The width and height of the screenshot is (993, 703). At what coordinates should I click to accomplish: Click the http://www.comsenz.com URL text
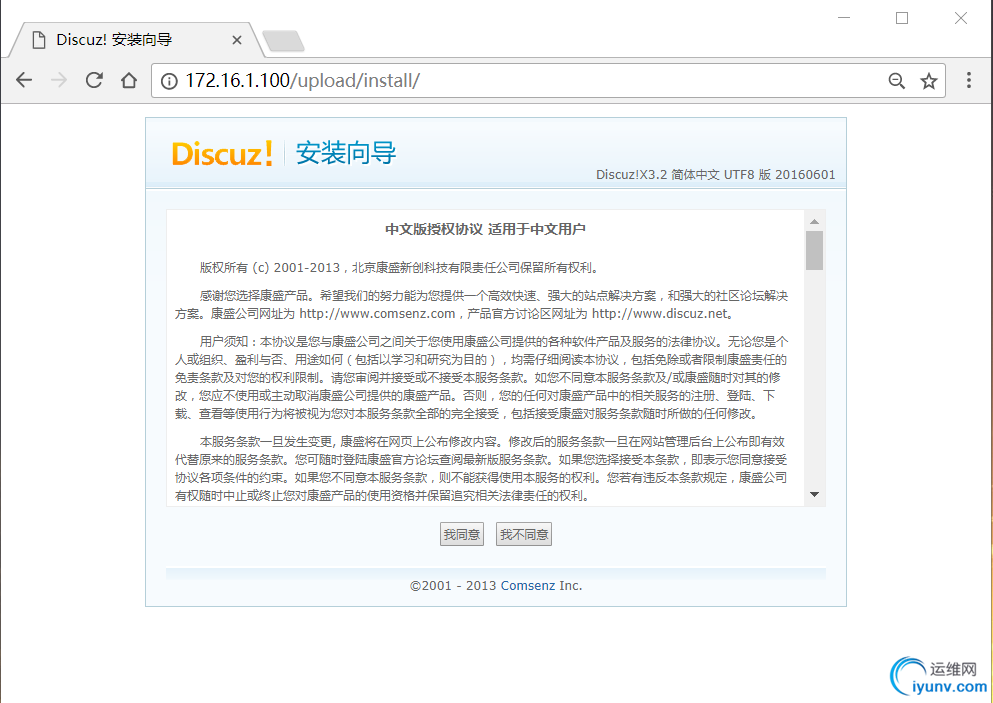[377, 314]
